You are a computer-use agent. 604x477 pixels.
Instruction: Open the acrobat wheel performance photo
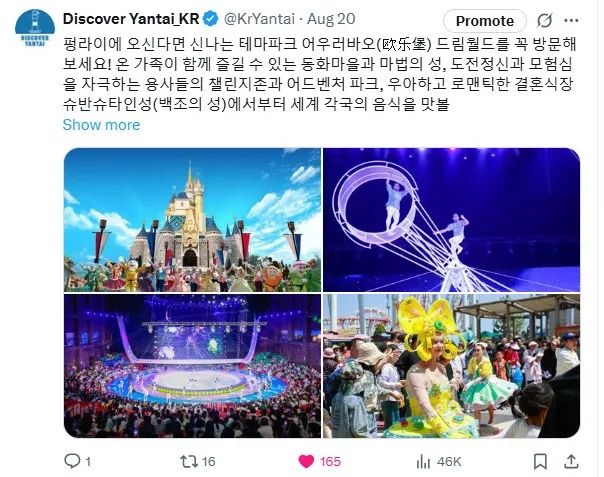click(x=451, y=220)
